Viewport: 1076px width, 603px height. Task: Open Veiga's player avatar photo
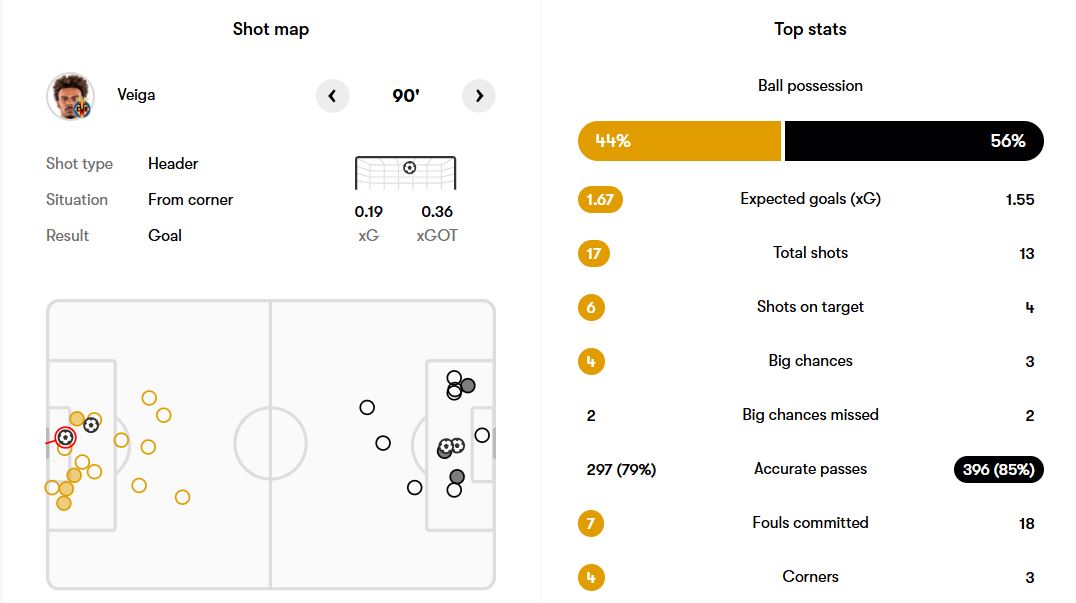pos(70,96)
